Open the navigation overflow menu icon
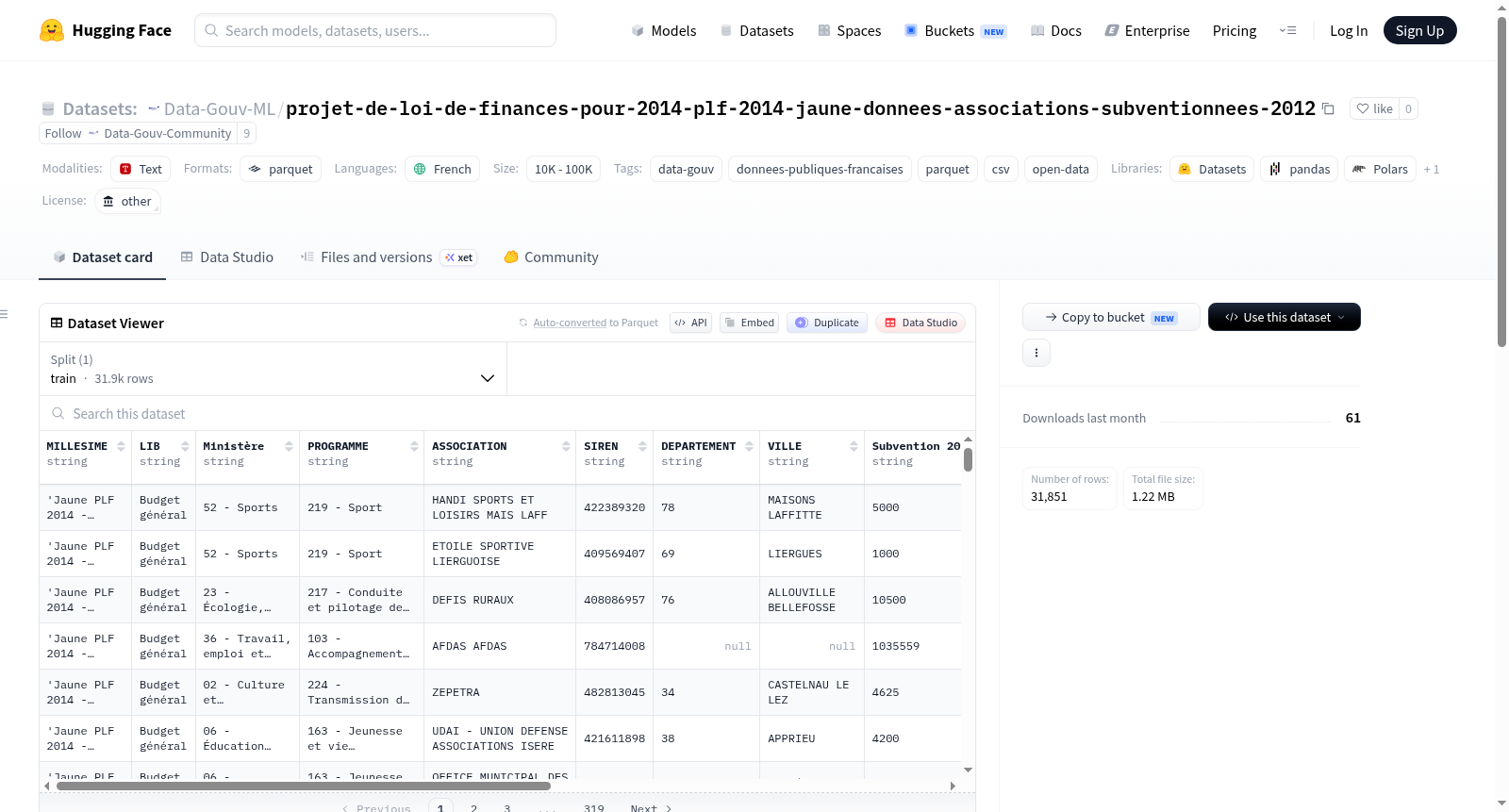The height and width of the screenshot is (812, 1509). pyautogui.click(x=1287, y=30)
